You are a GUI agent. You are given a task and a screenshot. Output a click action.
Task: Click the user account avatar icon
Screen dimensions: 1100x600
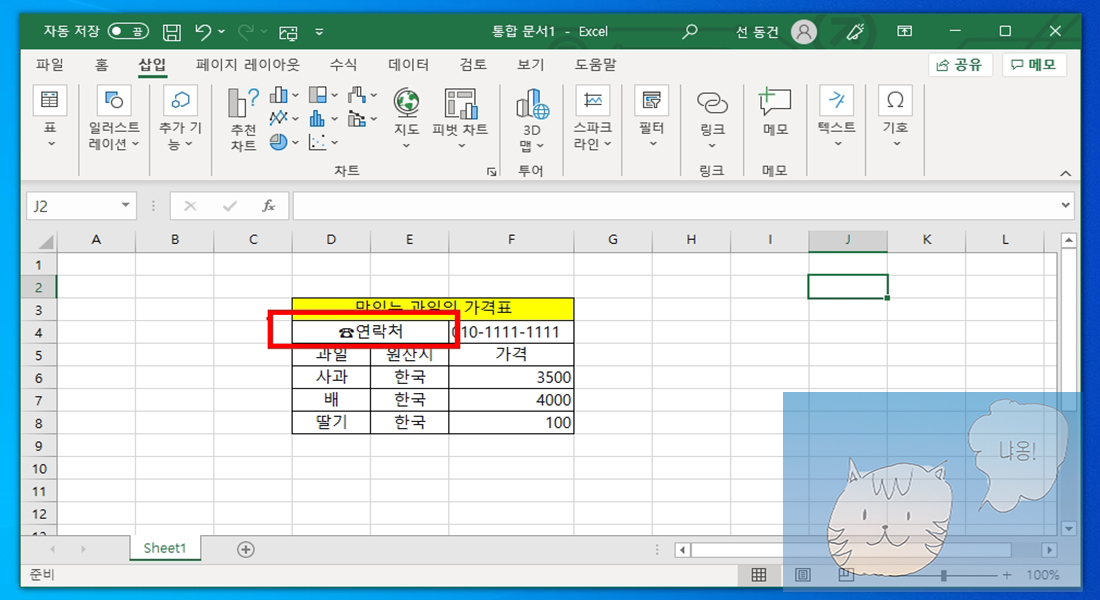tap(804, 32)
